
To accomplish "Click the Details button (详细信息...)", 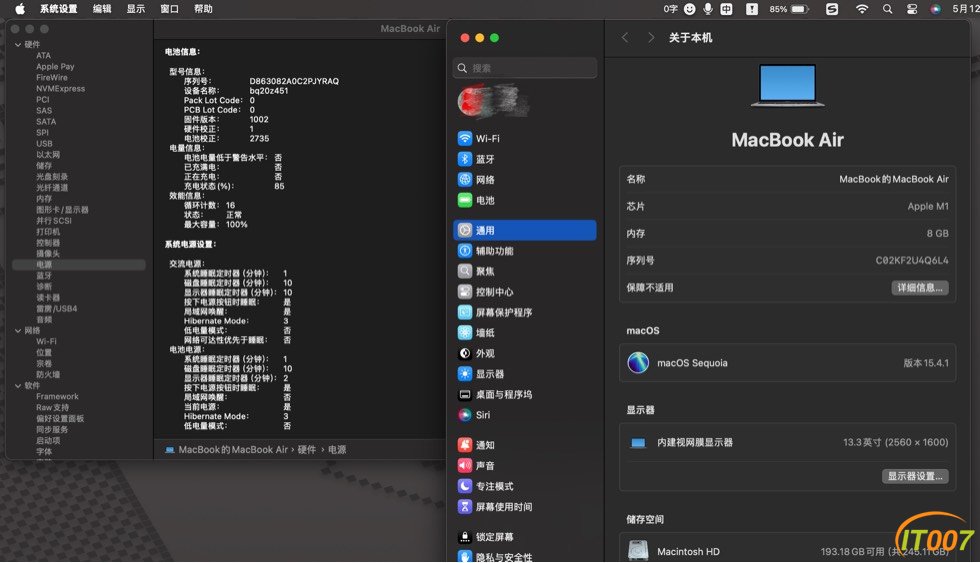I will [x=919, y=288].
